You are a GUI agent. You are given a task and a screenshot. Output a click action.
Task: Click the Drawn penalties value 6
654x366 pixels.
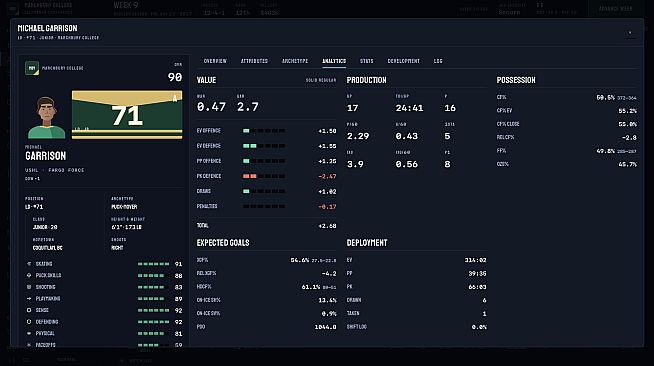[484, 301]
